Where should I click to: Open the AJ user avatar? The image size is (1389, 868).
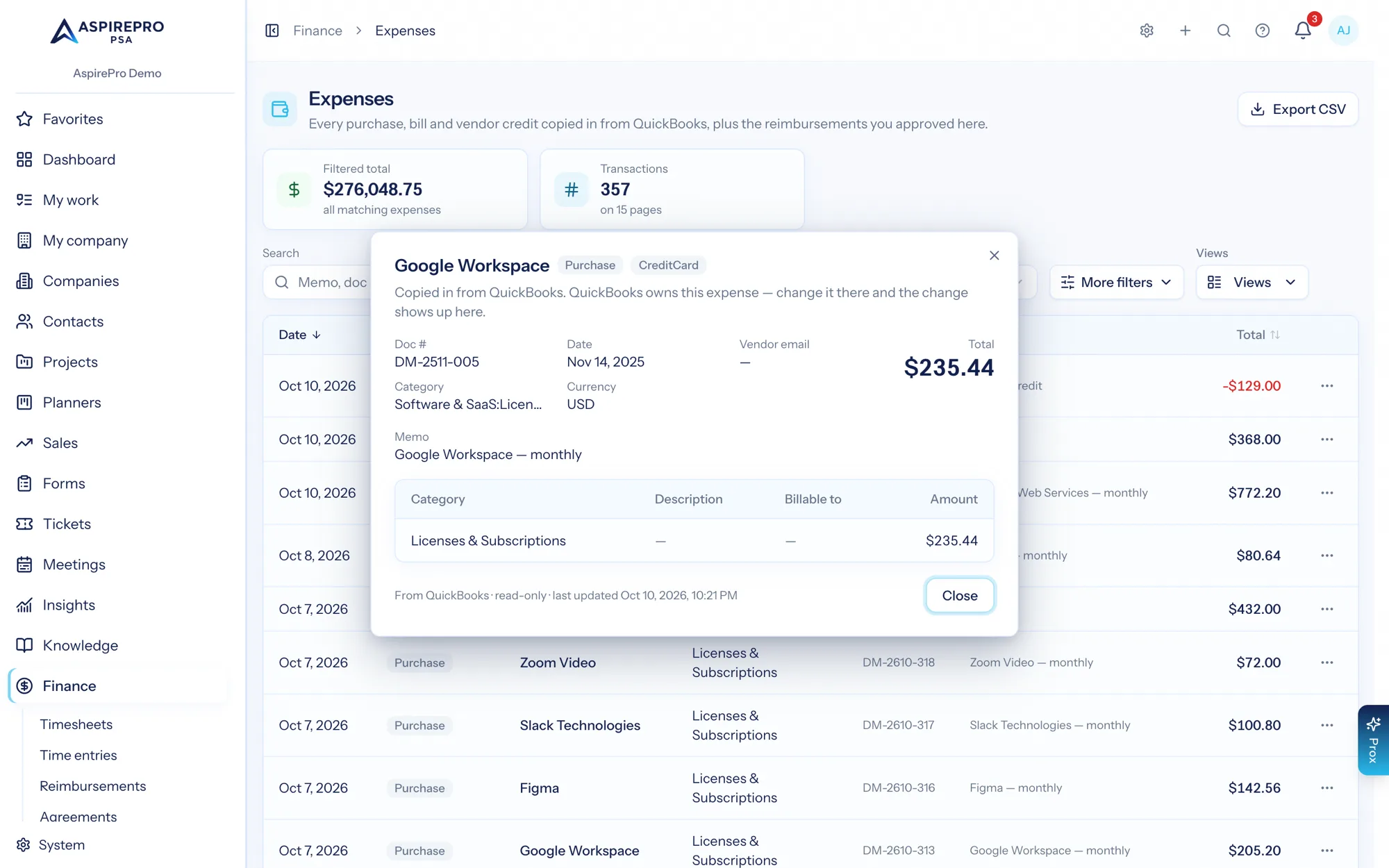click(1343, 31)
